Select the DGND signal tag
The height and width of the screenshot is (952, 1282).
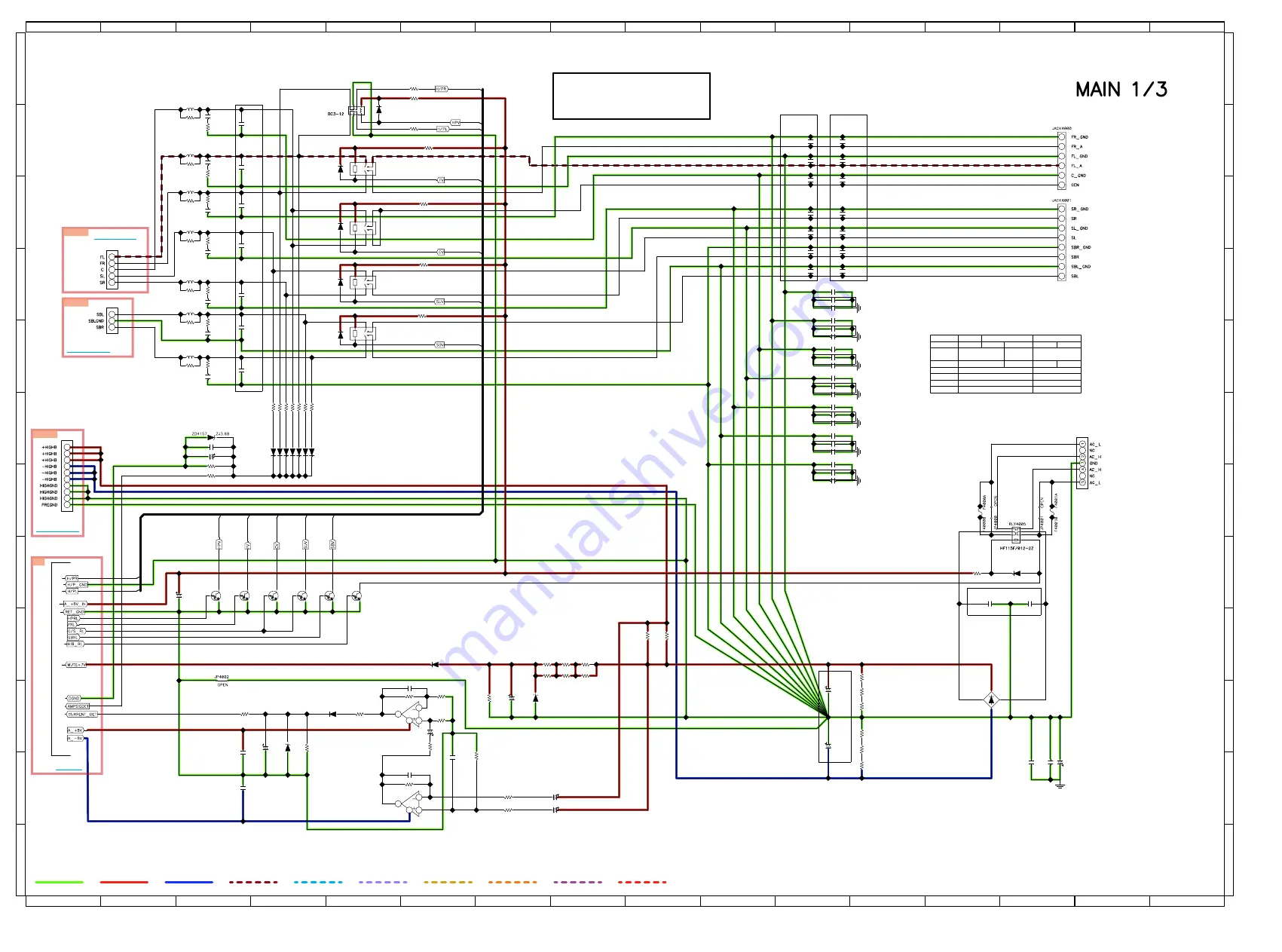point(73,699)
